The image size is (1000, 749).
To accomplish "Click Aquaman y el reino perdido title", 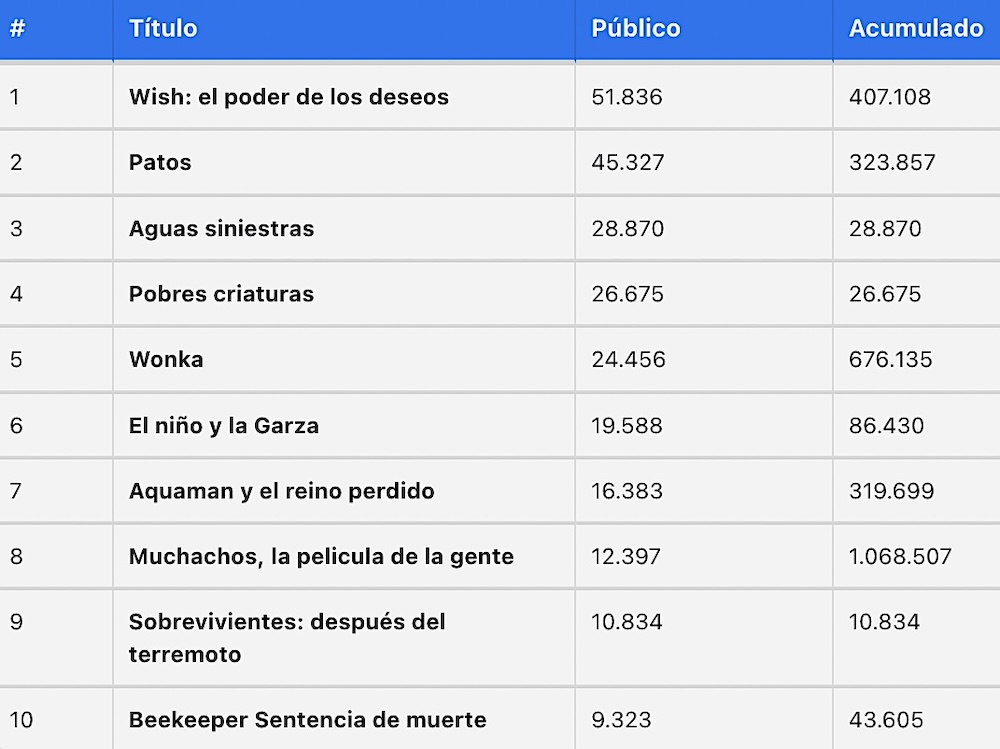I will tap(282, 491).
